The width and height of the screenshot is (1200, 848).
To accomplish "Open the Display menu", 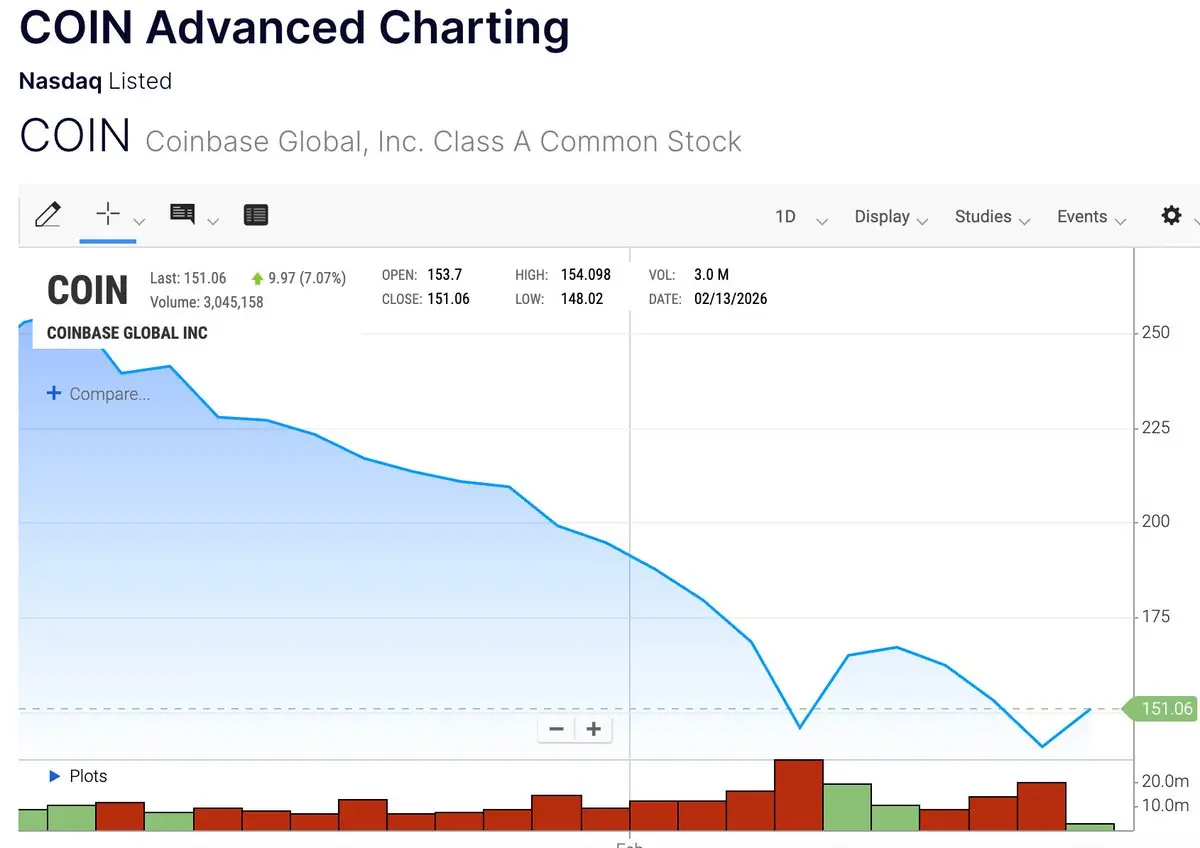I will [x=891, y=217].
